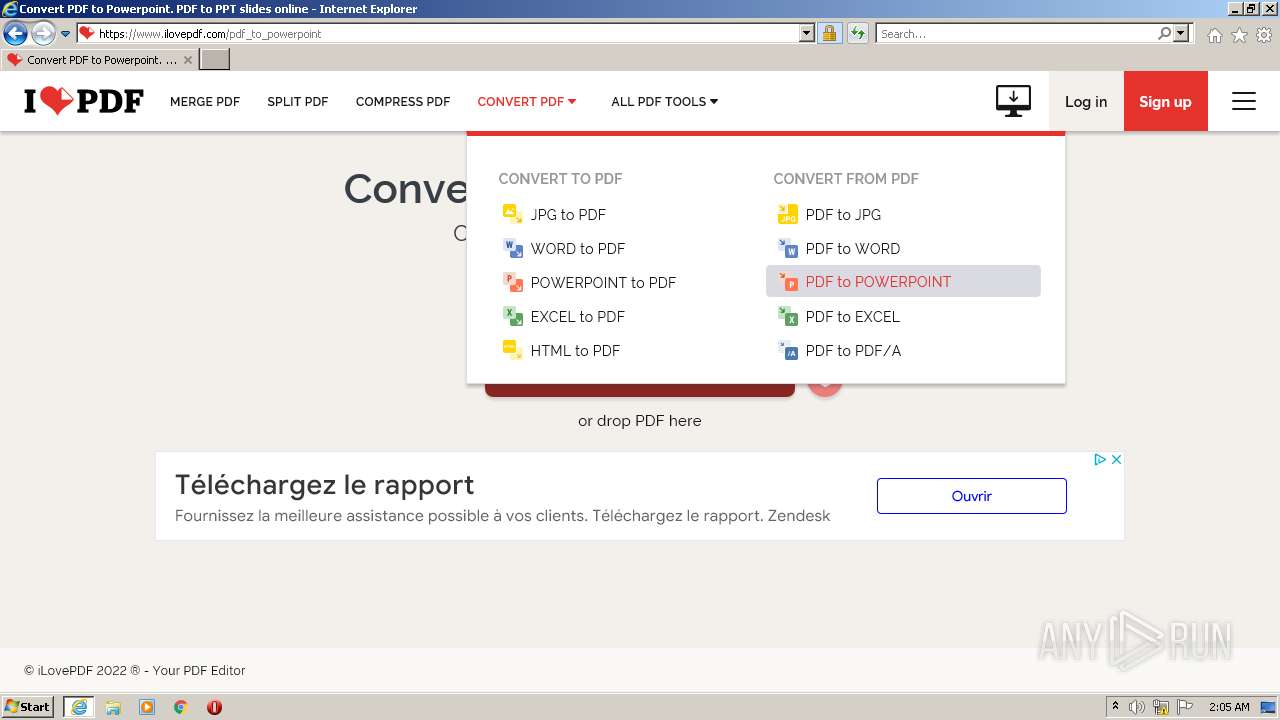Viewport: 1280px width, 720px height.
Task: Open the browser Home icon
Action: tap(1214, 35)
